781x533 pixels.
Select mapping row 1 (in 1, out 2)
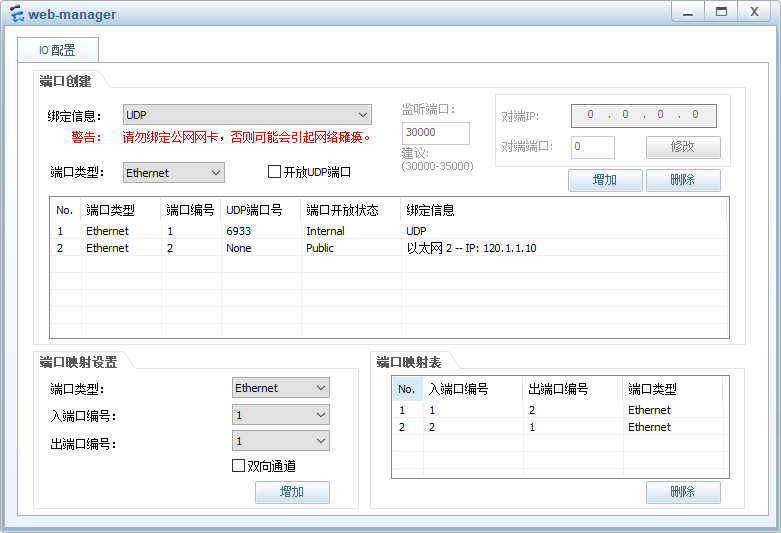coord(560,410)
